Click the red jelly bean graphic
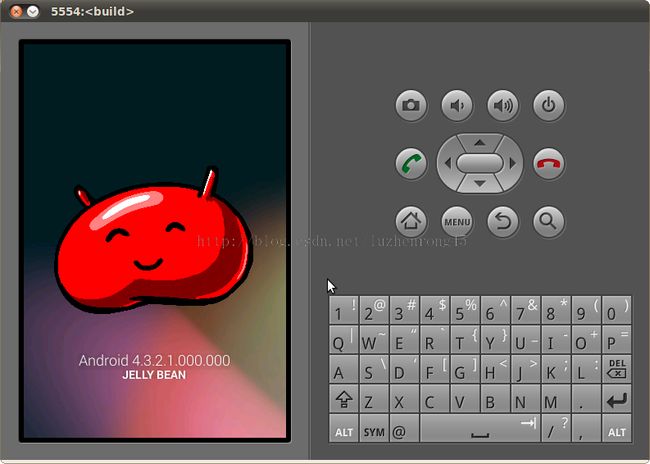 [x=153, y=241]
